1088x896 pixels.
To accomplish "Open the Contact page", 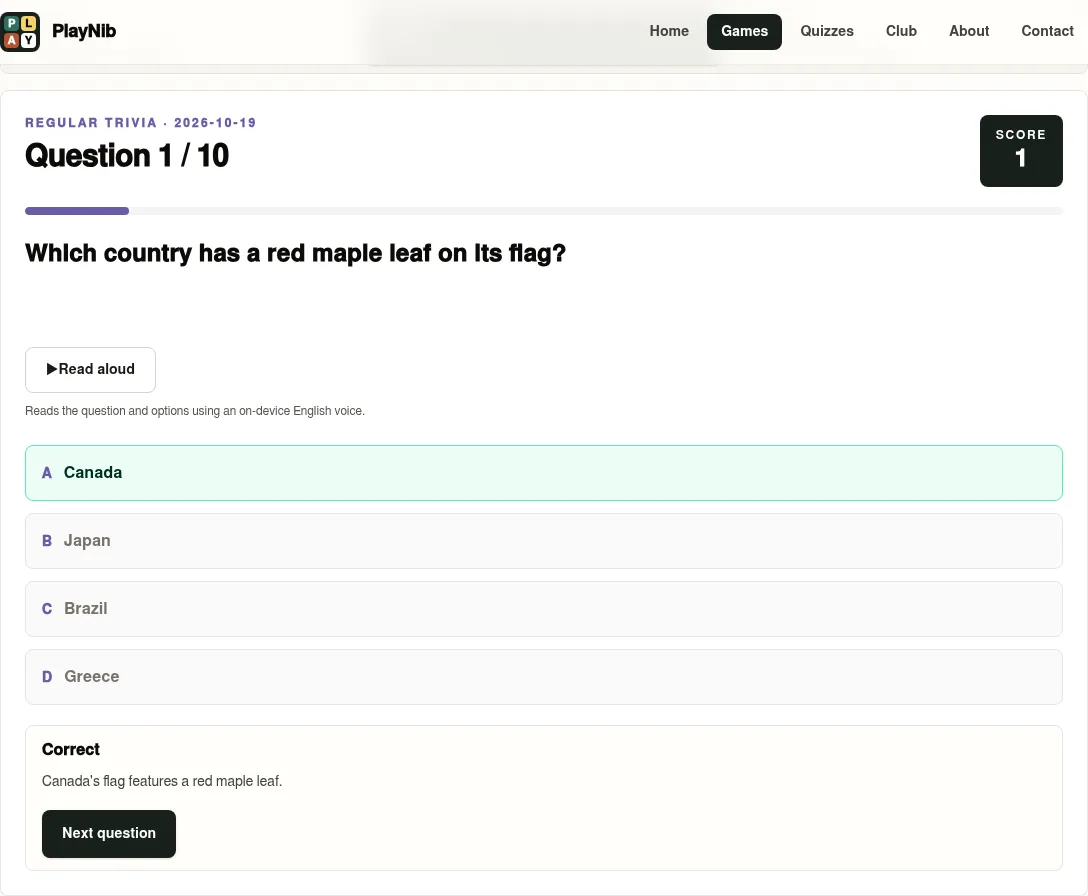I will pyautogui.click(x=1047, y=31).
